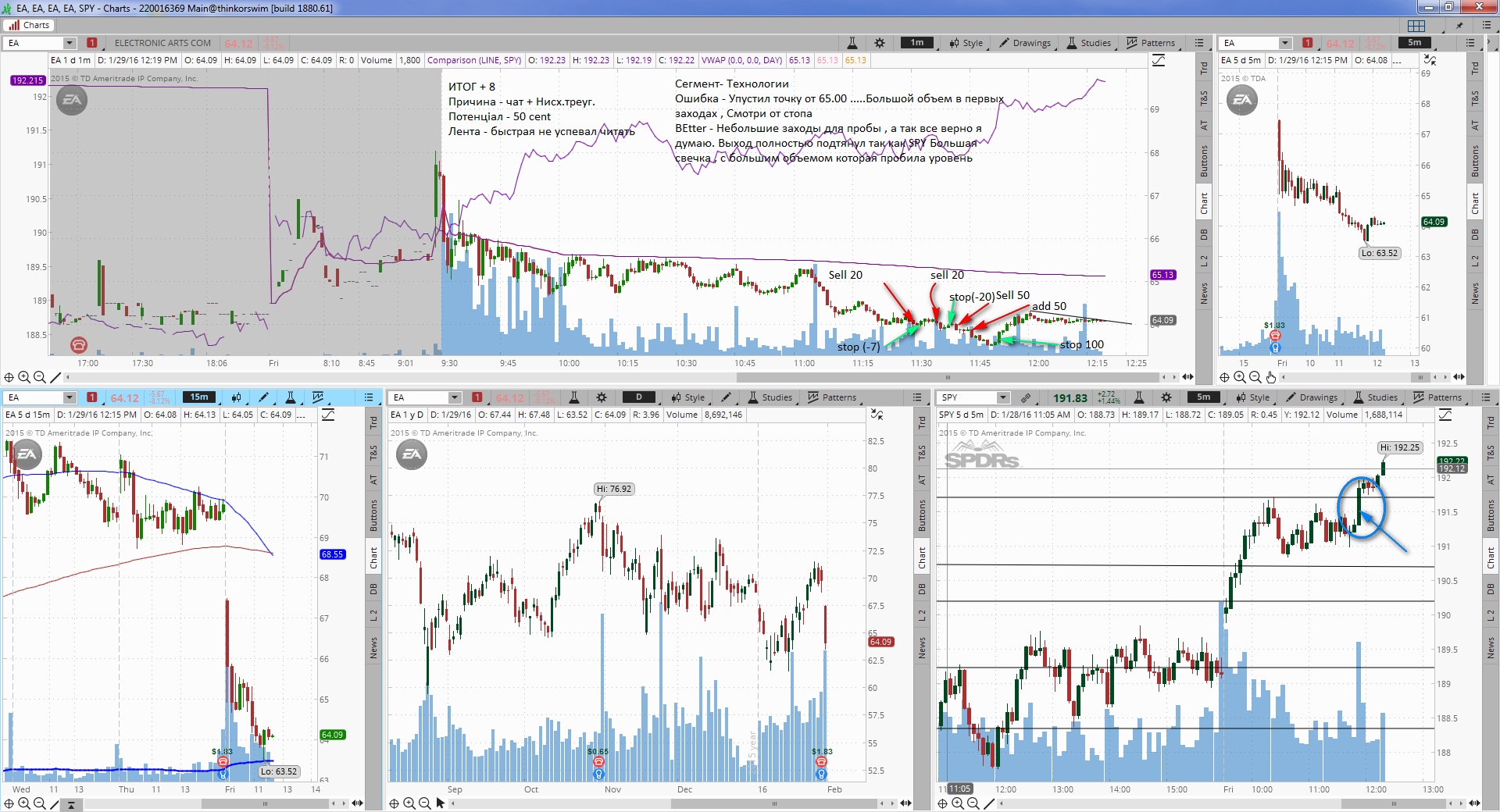Open L2 side tab of top EA 1m chart
The width and height of the screenshot is (1500, 812).
tap(1204, 260)
